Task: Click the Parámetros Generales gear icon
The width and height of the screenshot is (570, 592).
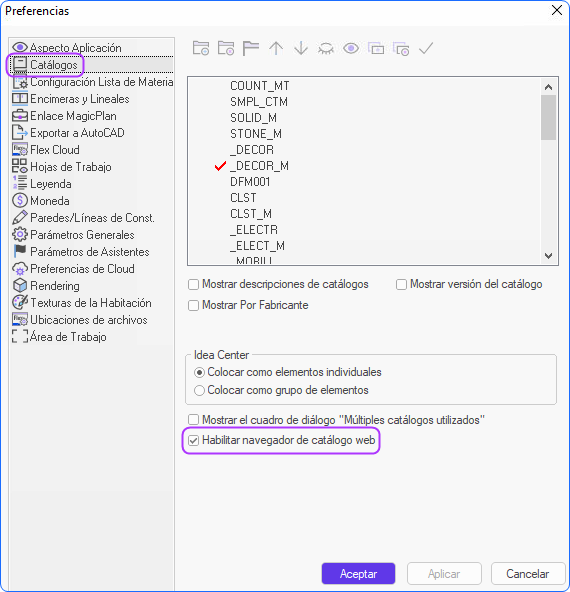Action: [20, 234]
